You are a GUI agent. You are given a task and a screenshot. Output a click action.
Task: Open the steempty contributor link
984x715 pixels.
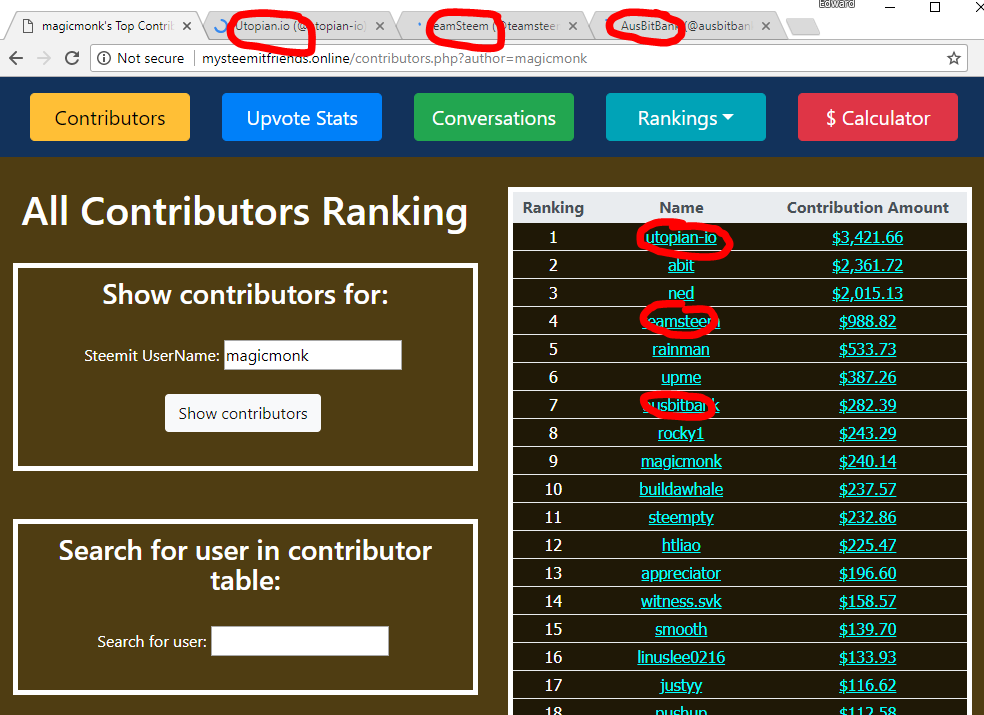[681, 517]
